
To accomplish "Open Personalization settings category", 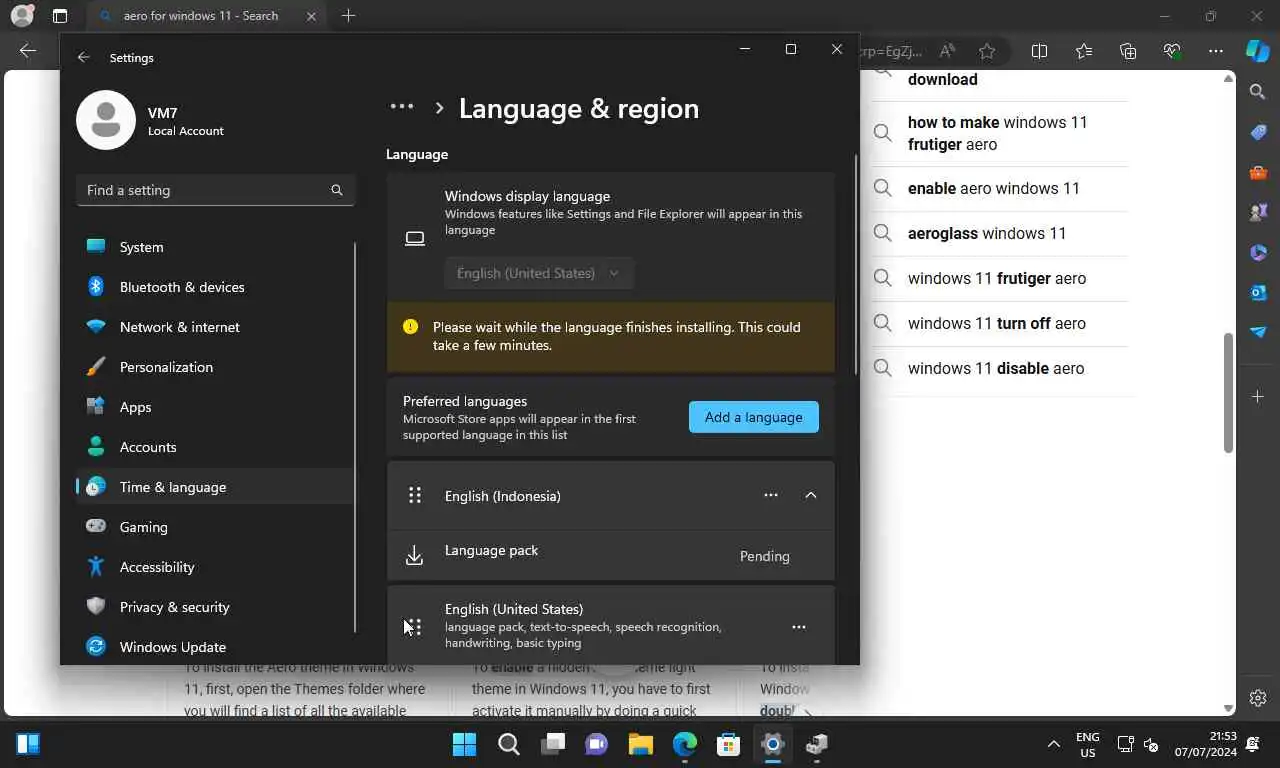I will pyautogui.click(x=215, y=367).
